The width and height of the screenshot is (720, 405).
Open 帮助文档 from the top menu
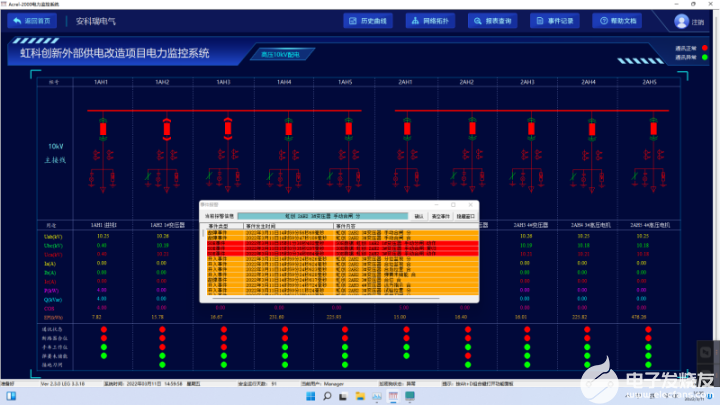click(x=617, y=21)
